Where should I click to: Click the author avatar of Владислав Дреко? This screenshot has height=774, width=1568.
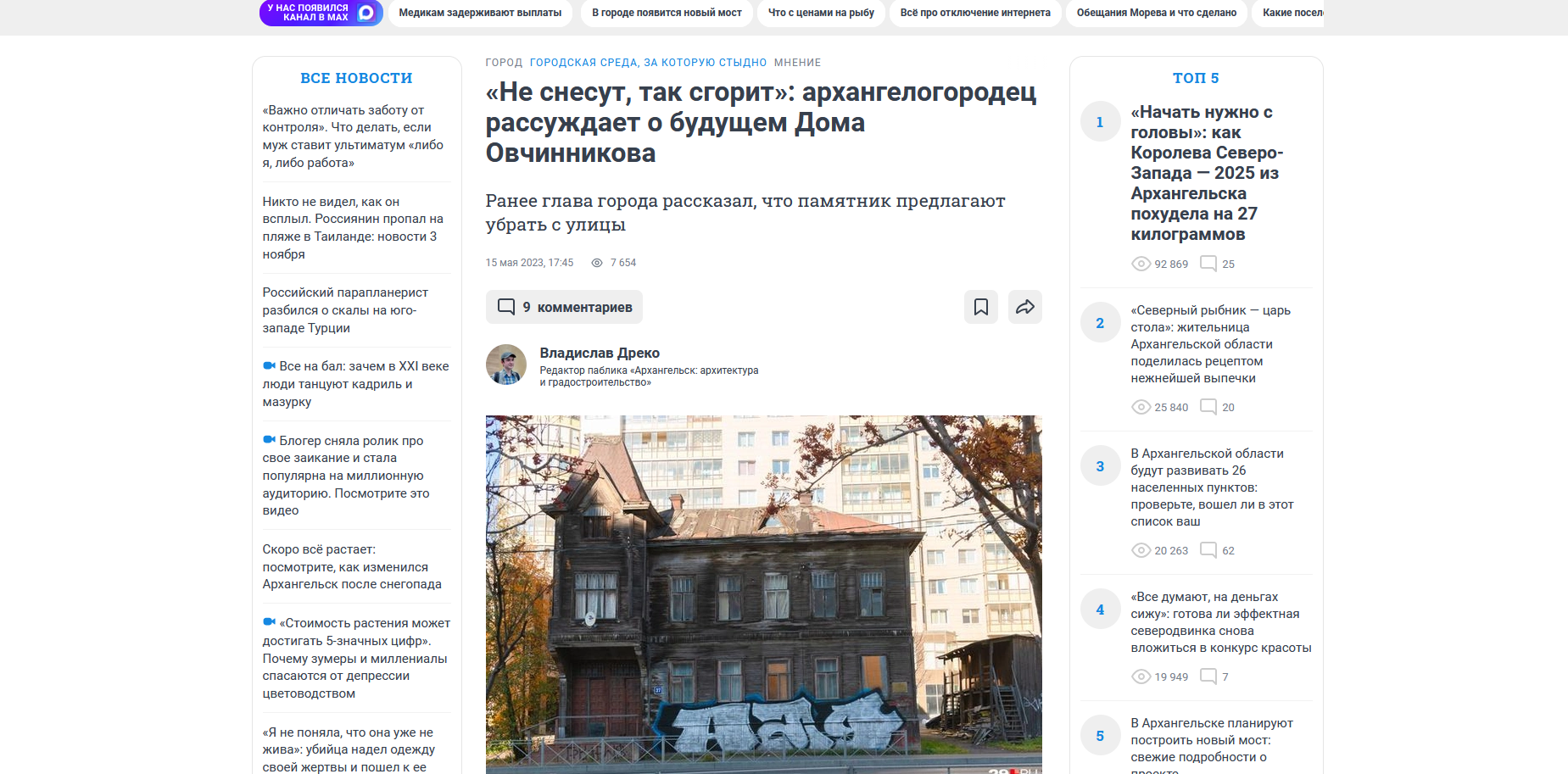(506, 365)
